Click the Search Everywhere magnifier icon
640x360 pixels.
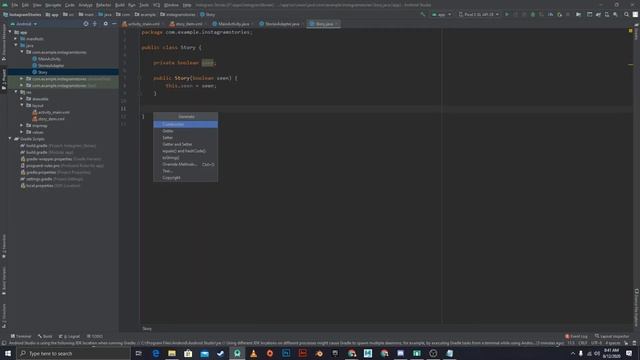tap(627, 14)
